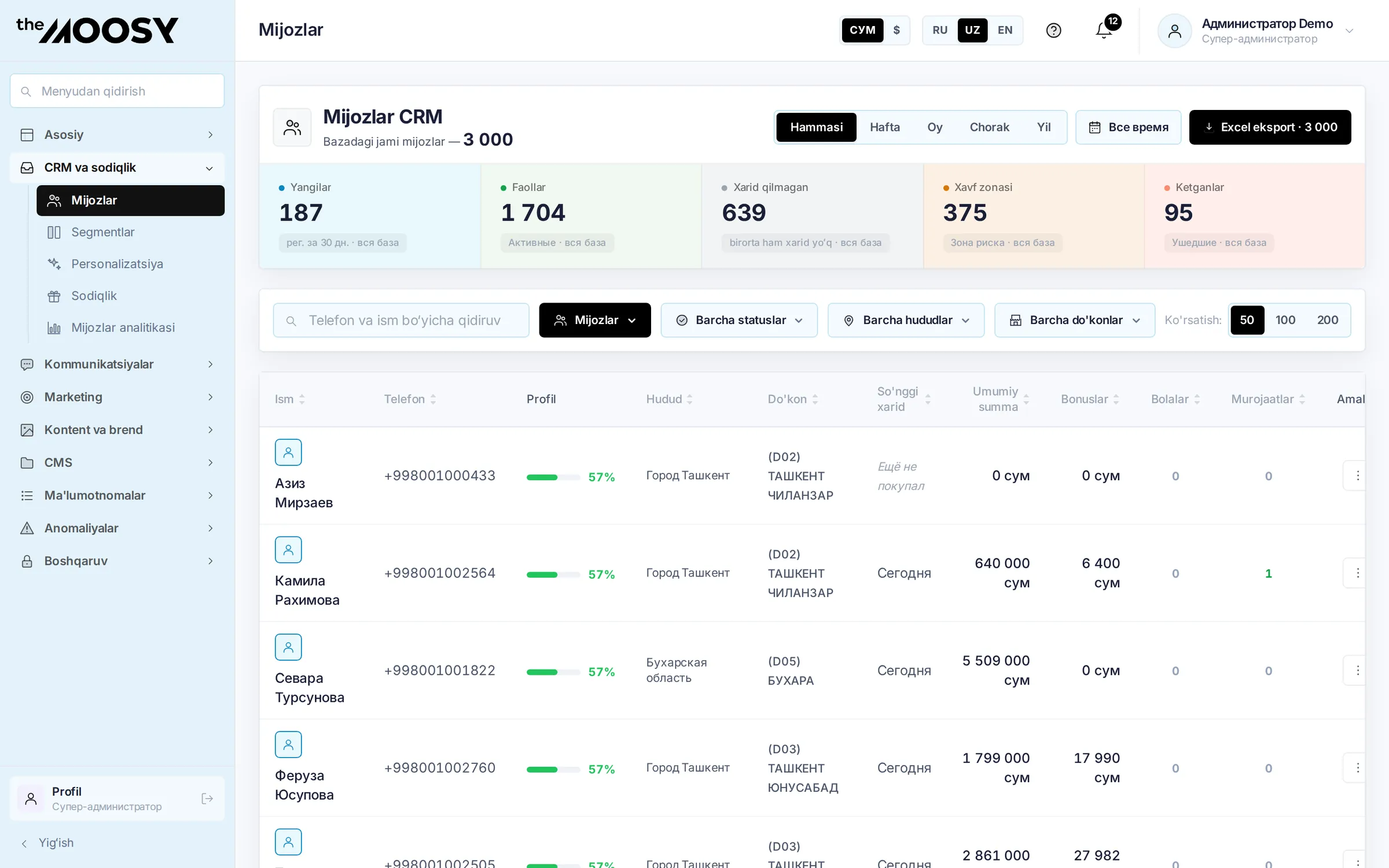This screenshot has width=1389, height=868.
Task: Sort the table by the Ism column
Action: click(x=290, y=399)
